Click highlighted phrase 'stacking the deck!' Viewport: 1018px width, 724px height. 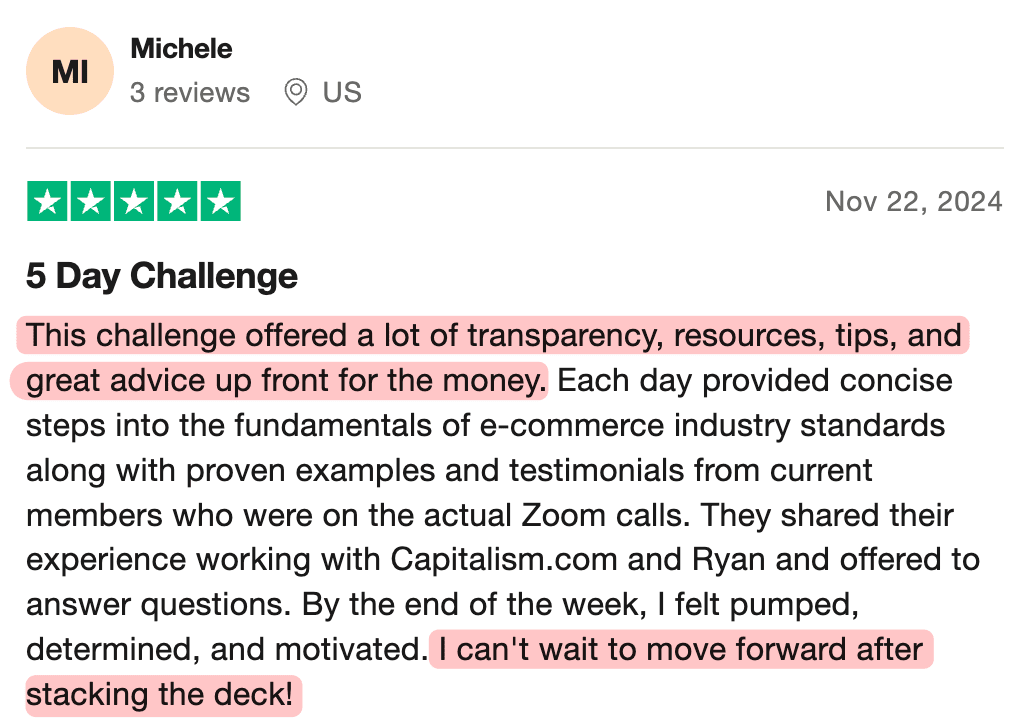[x=163, y=695]
